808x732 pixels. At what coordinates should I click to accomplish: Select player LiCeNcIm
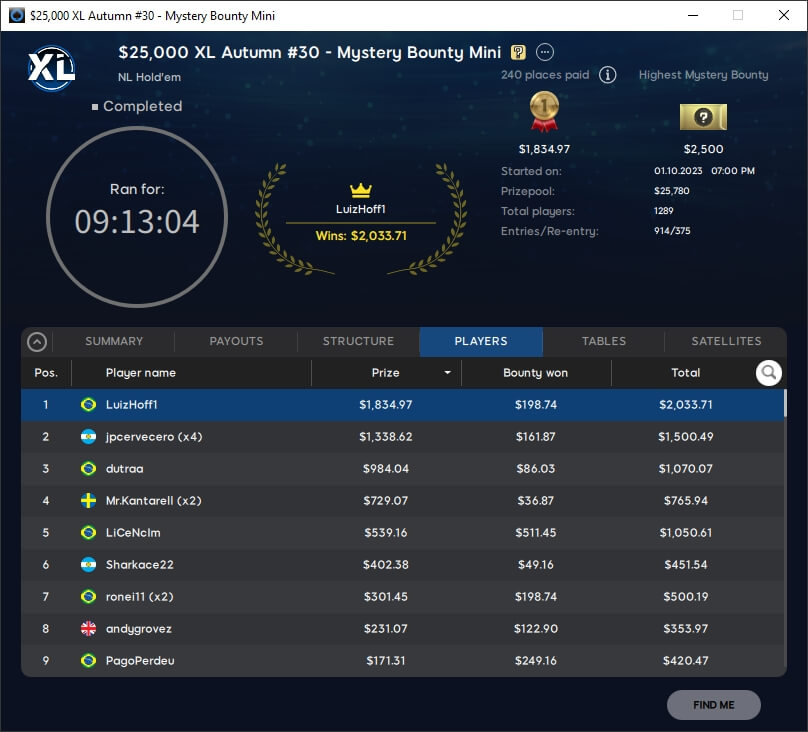point(133,533)
